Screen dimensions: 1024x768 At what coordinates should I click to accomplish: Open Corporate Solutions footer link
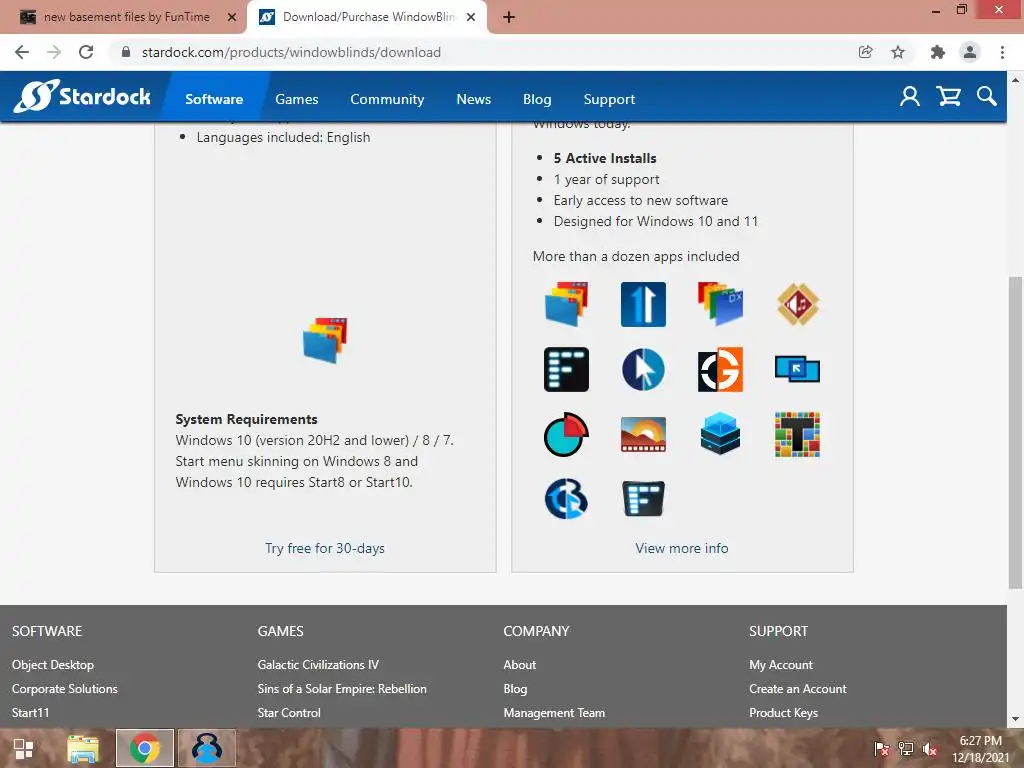(x=65, y=689)
